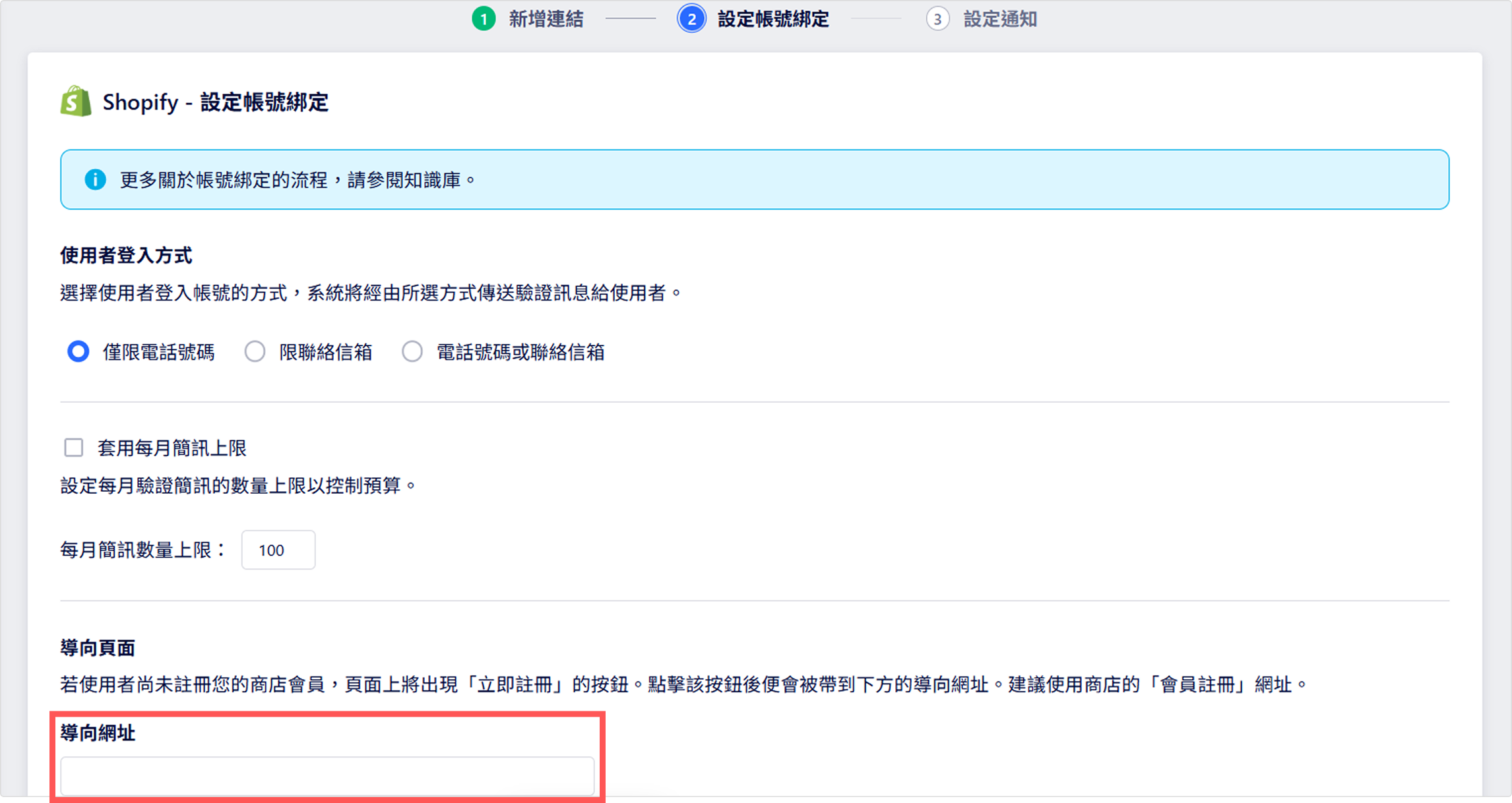Click the gray step 3 circle icon

pos(937,19)
